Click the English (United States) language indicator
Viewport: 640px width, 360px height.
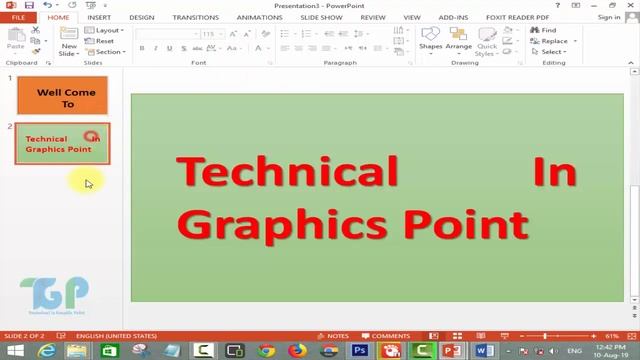tap(116, 336)
